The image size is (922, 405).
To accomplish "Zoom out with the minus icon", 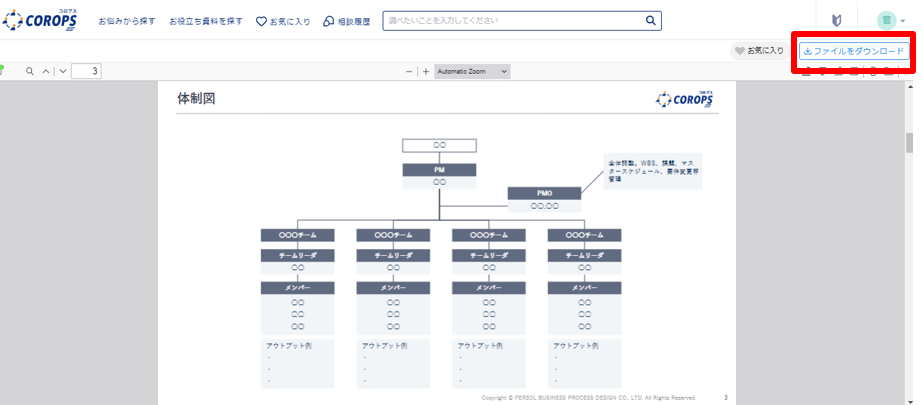I will point(409,71).
